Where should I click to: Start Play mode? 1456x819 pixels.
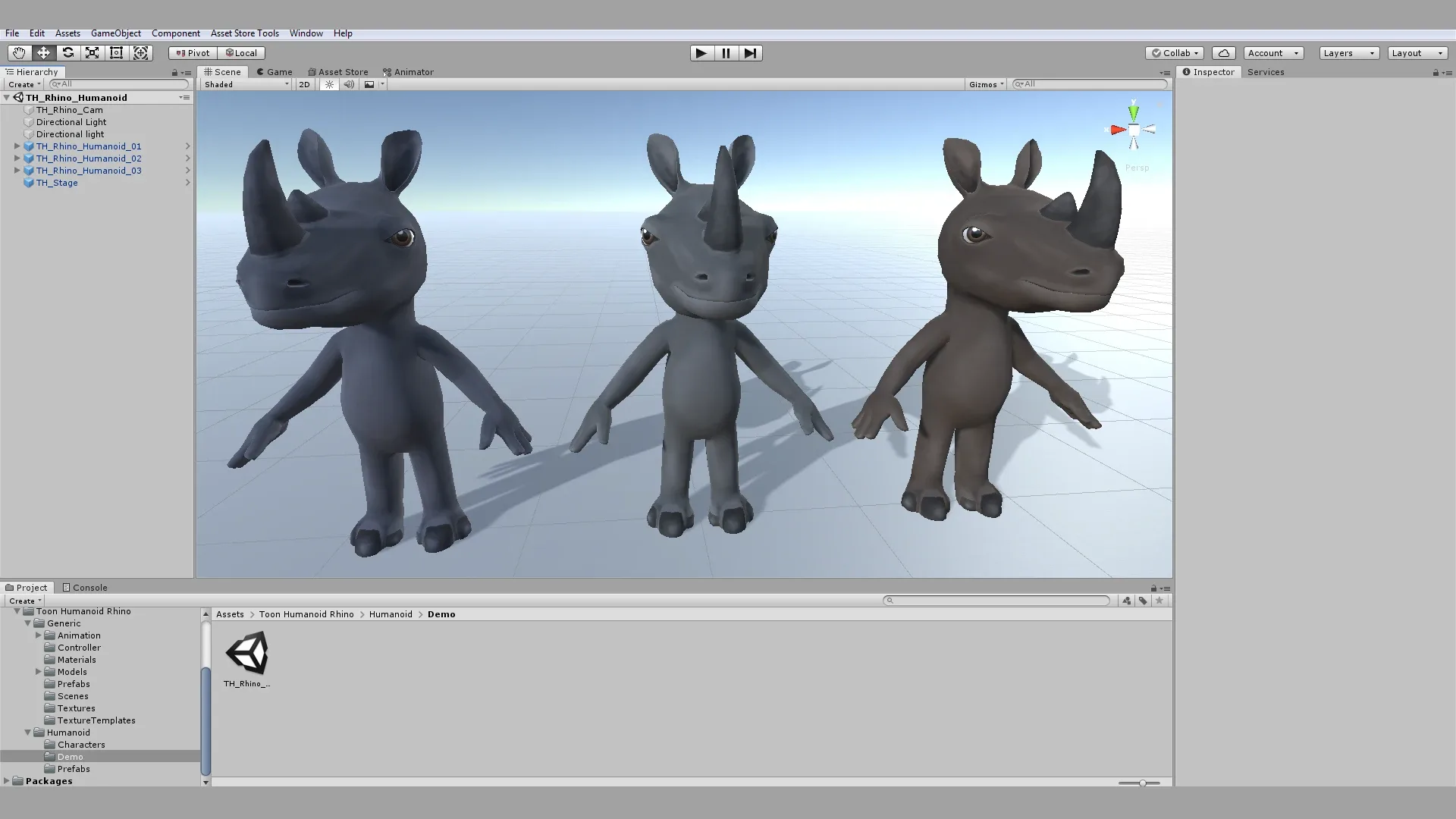701,53
